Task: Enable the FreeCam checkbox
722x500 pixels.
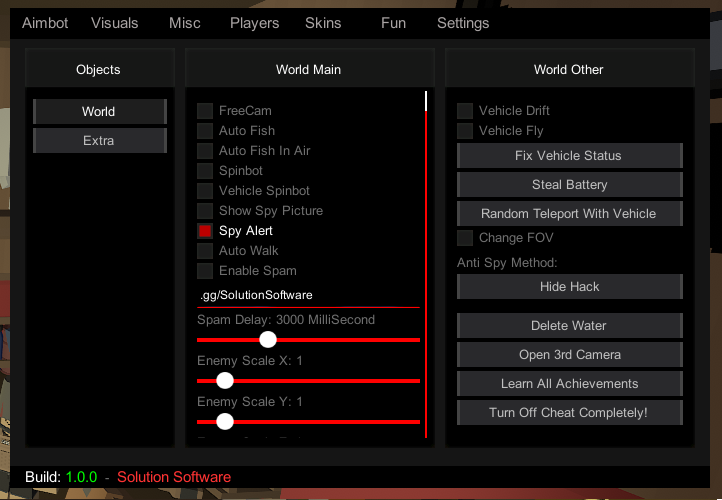Action: click(x=205, y=111)
